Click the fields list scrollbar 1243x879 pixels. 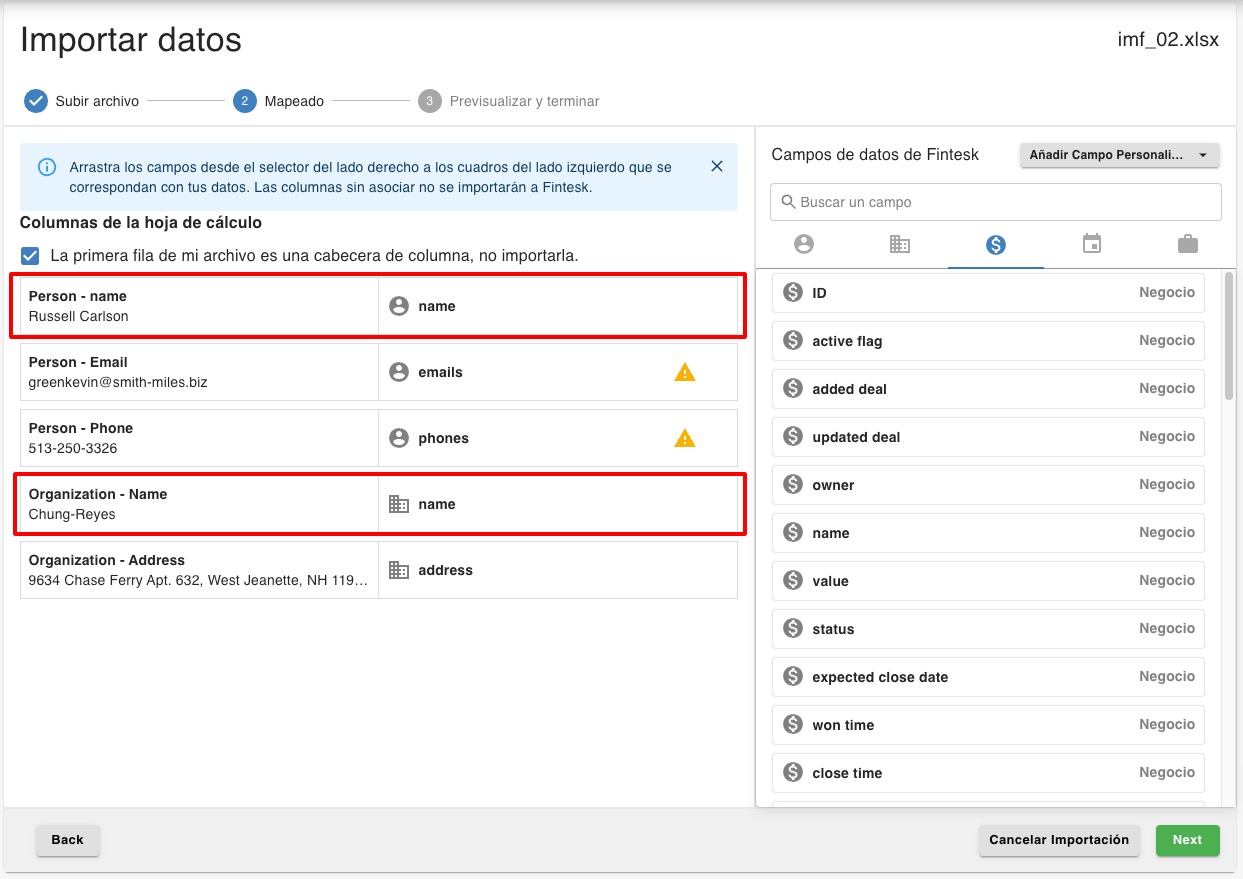pyautogui.click(x=1228, y=335)
